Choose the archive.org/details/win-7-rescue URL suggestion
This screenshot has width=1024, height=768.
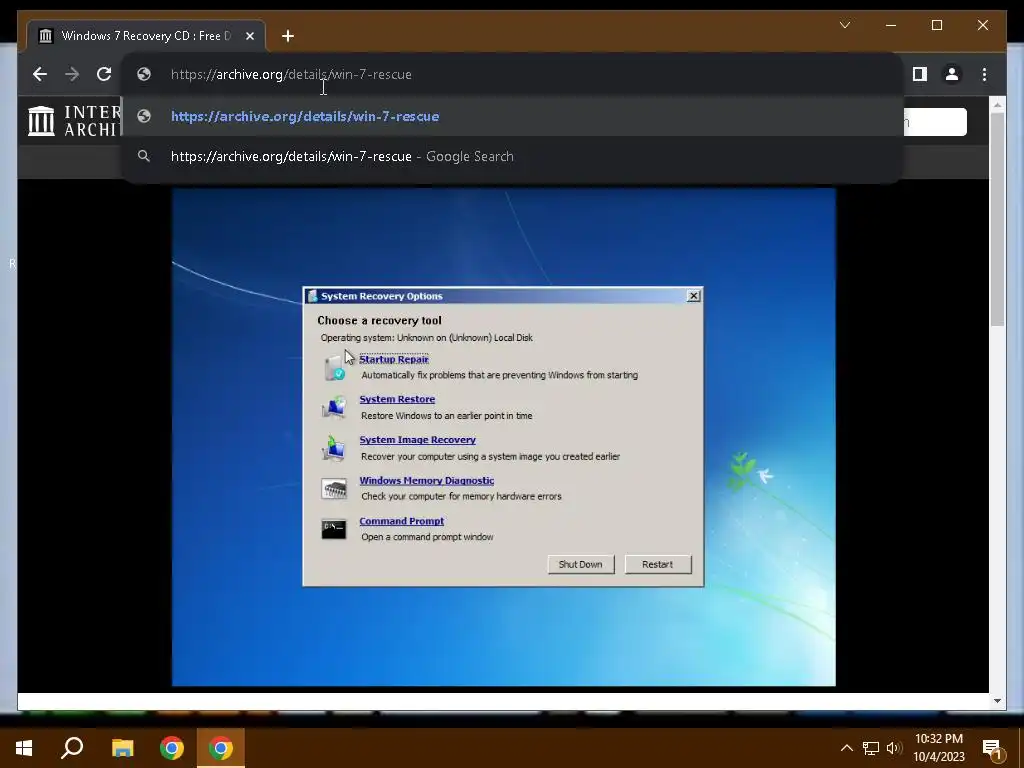[x=513, y=116]
